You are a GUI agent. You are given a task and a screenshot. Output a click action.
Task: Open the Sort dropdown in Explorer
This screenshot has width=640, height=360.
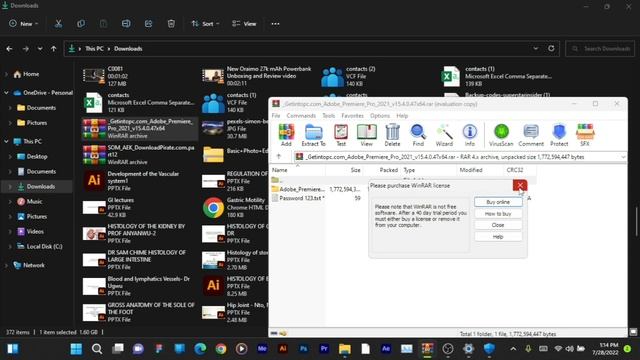pyautogui.click(x=205, y=24)
